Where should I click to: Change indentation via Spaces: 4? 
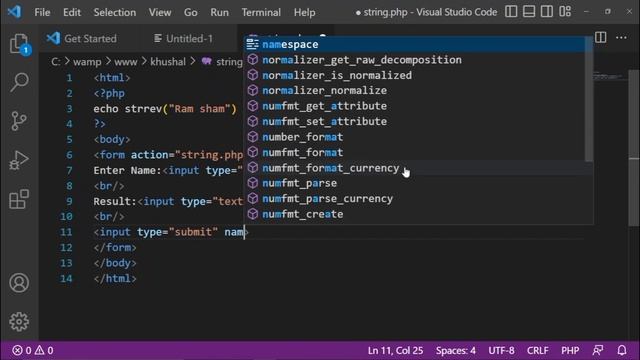click(x=456, y=350)
